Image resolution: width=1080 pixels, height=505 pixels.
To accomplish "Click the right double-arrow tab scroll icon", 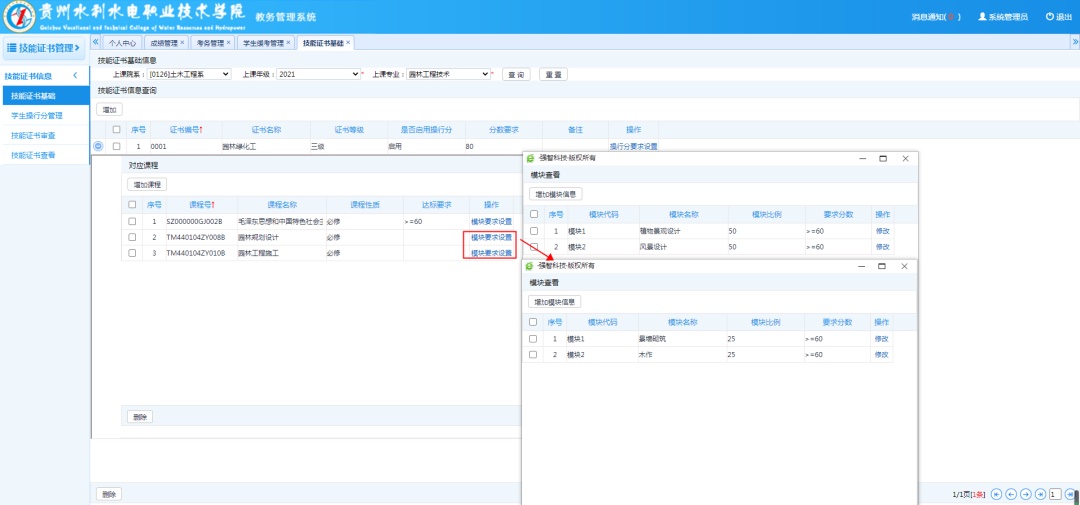I will coord(1075,43).
